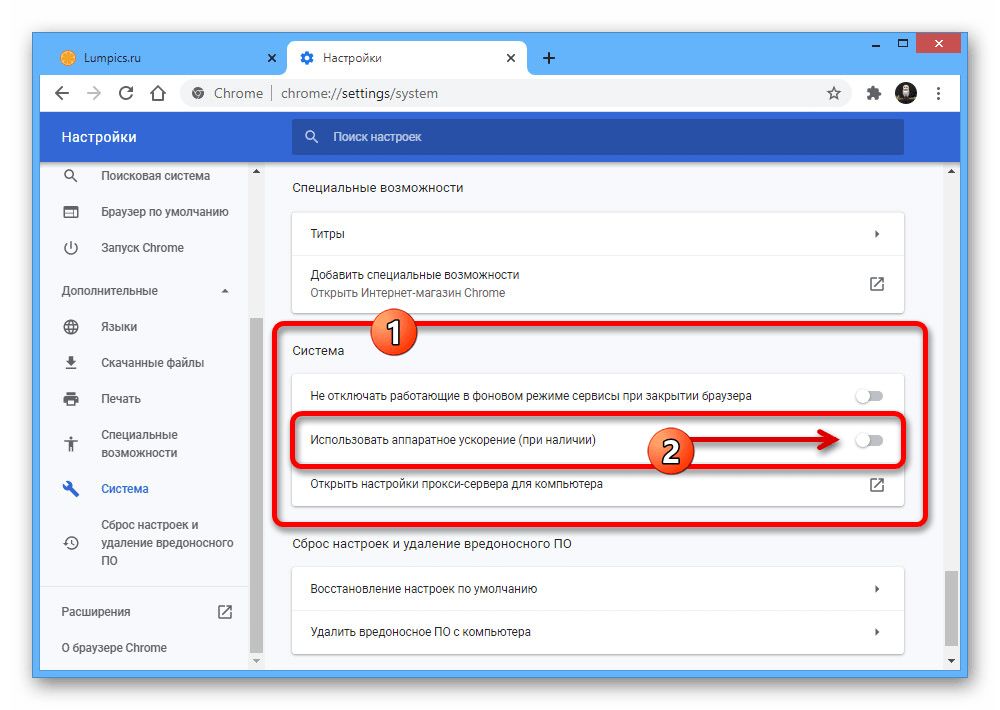Close the Настройки tab

tap(511, 58)
